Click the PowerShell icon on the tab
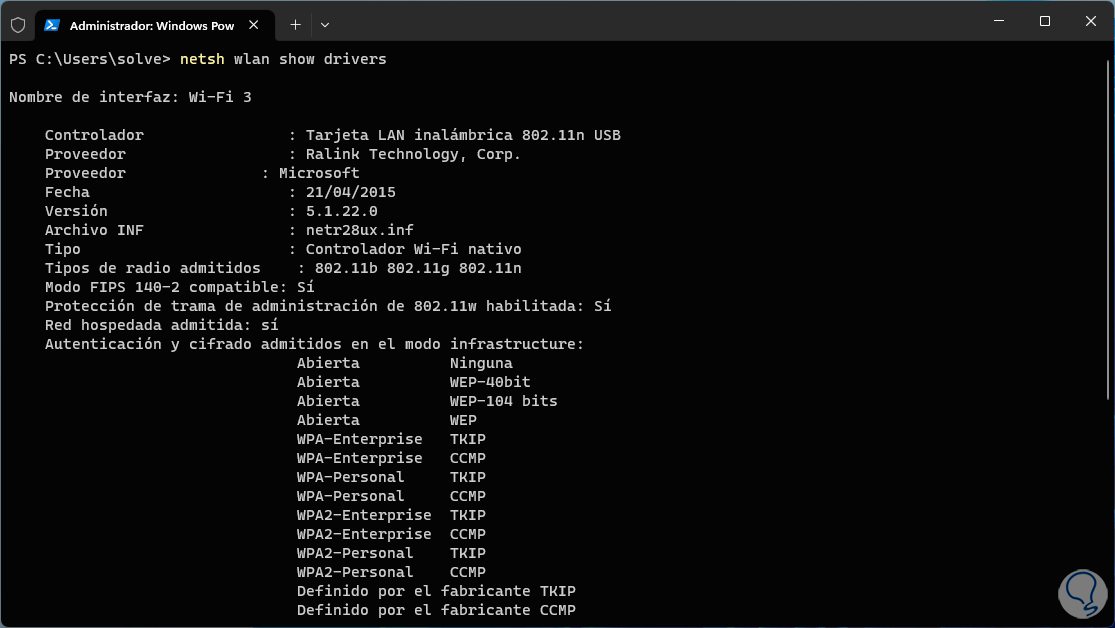This screenshot has height=628, width=1115. click(x=52, y=24)
